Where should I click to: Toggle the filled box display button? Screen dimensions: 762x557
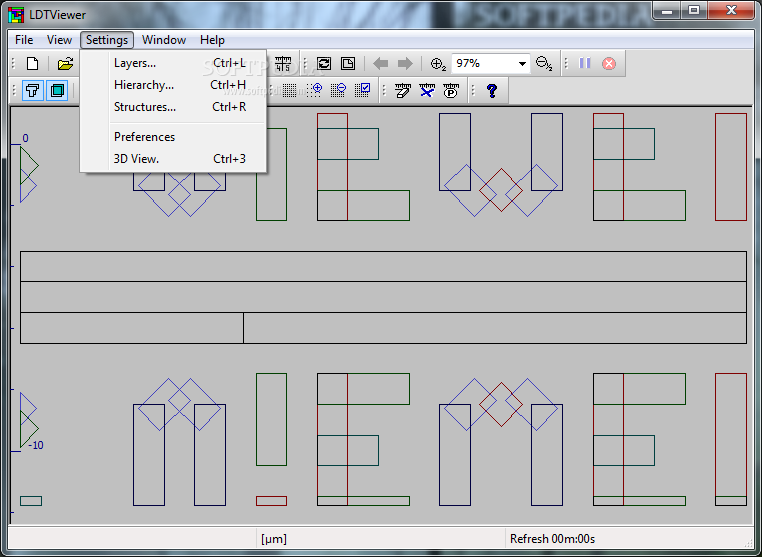click(57, 90)
